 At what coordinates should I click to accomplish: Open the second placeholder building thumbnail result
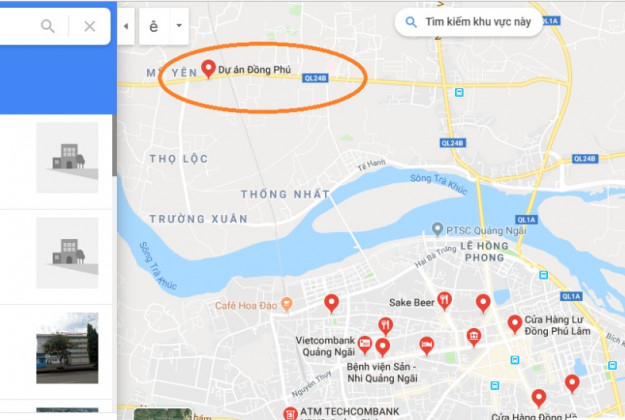tap(67, 253)
